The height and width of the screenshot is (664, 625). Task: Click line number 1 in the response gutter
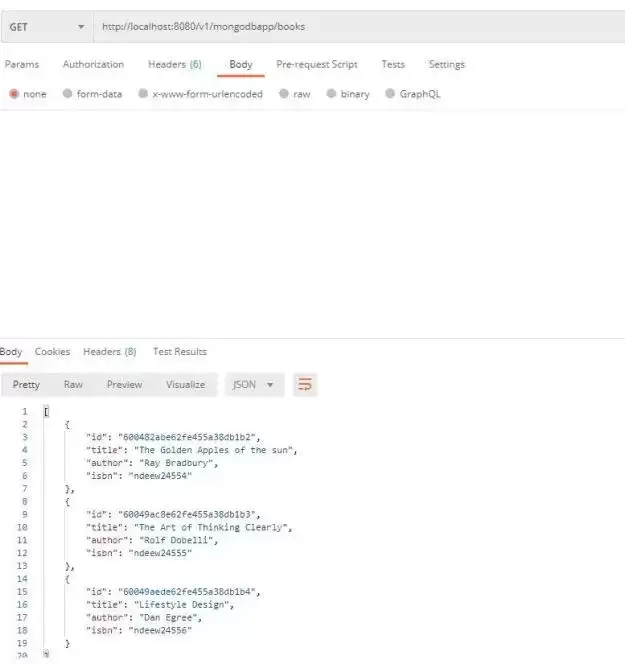[x=25, y=411]
